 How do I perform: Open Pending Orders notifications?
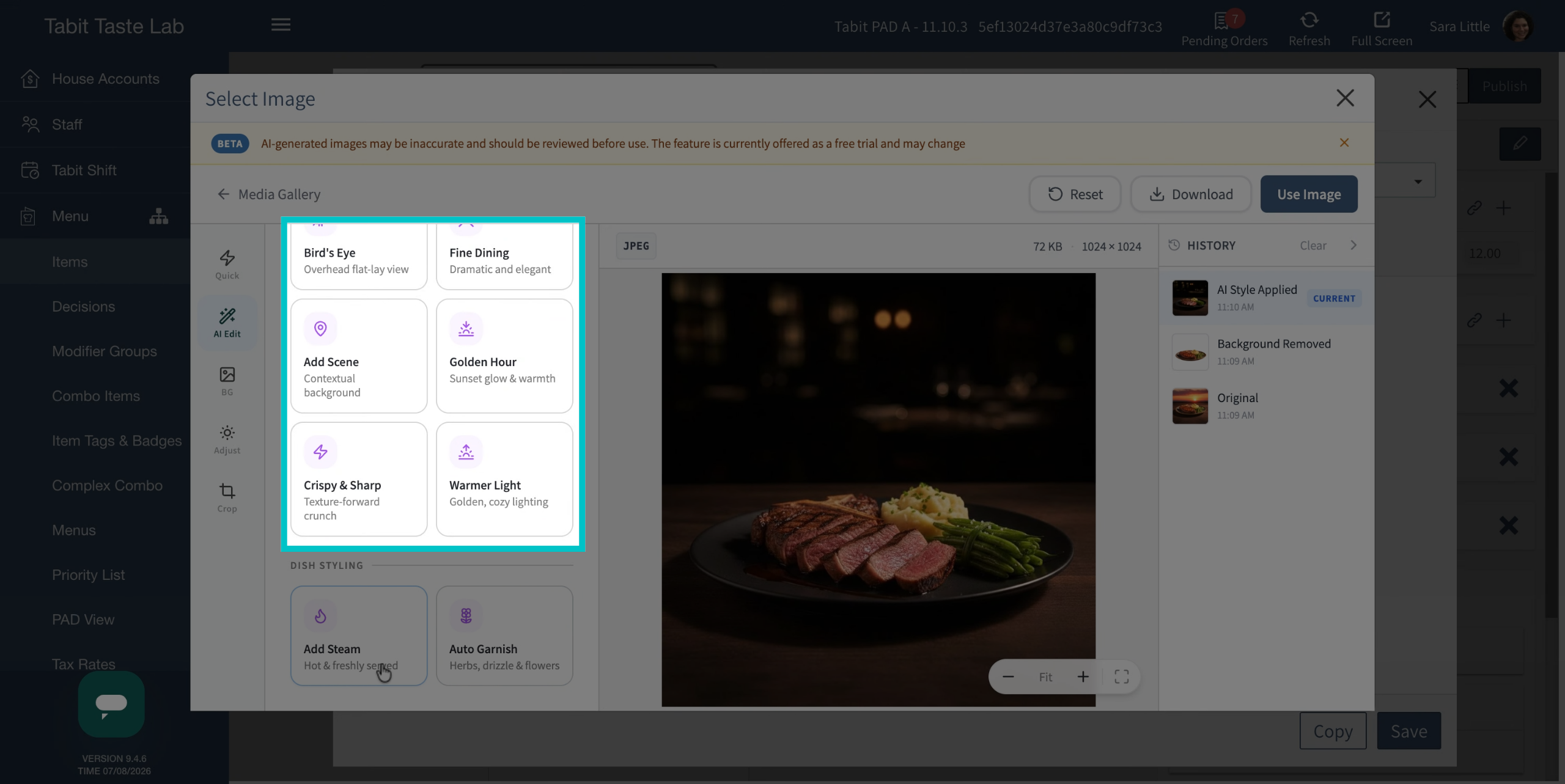click(x=1224, y=28)
